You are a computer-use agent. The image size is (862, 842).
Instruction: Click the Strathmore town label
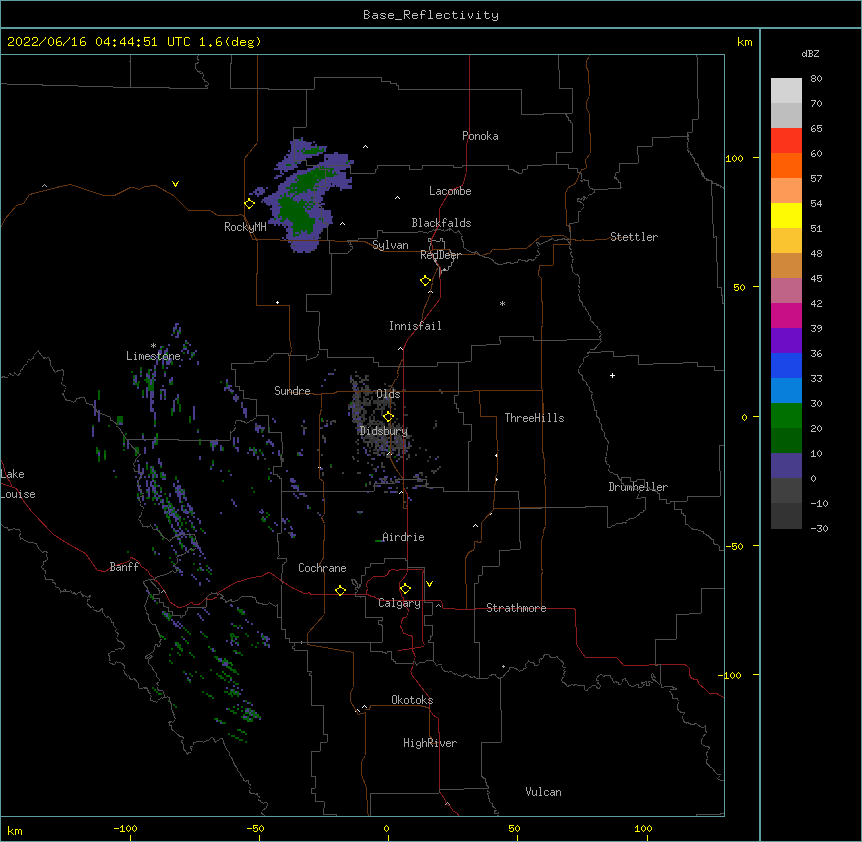click(x=516, y=608)
